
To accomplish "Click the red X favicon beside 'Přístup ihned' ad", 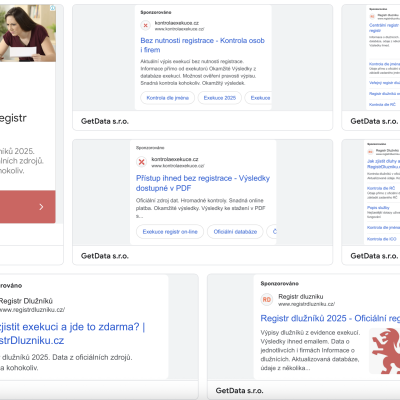I will [141, 162].
